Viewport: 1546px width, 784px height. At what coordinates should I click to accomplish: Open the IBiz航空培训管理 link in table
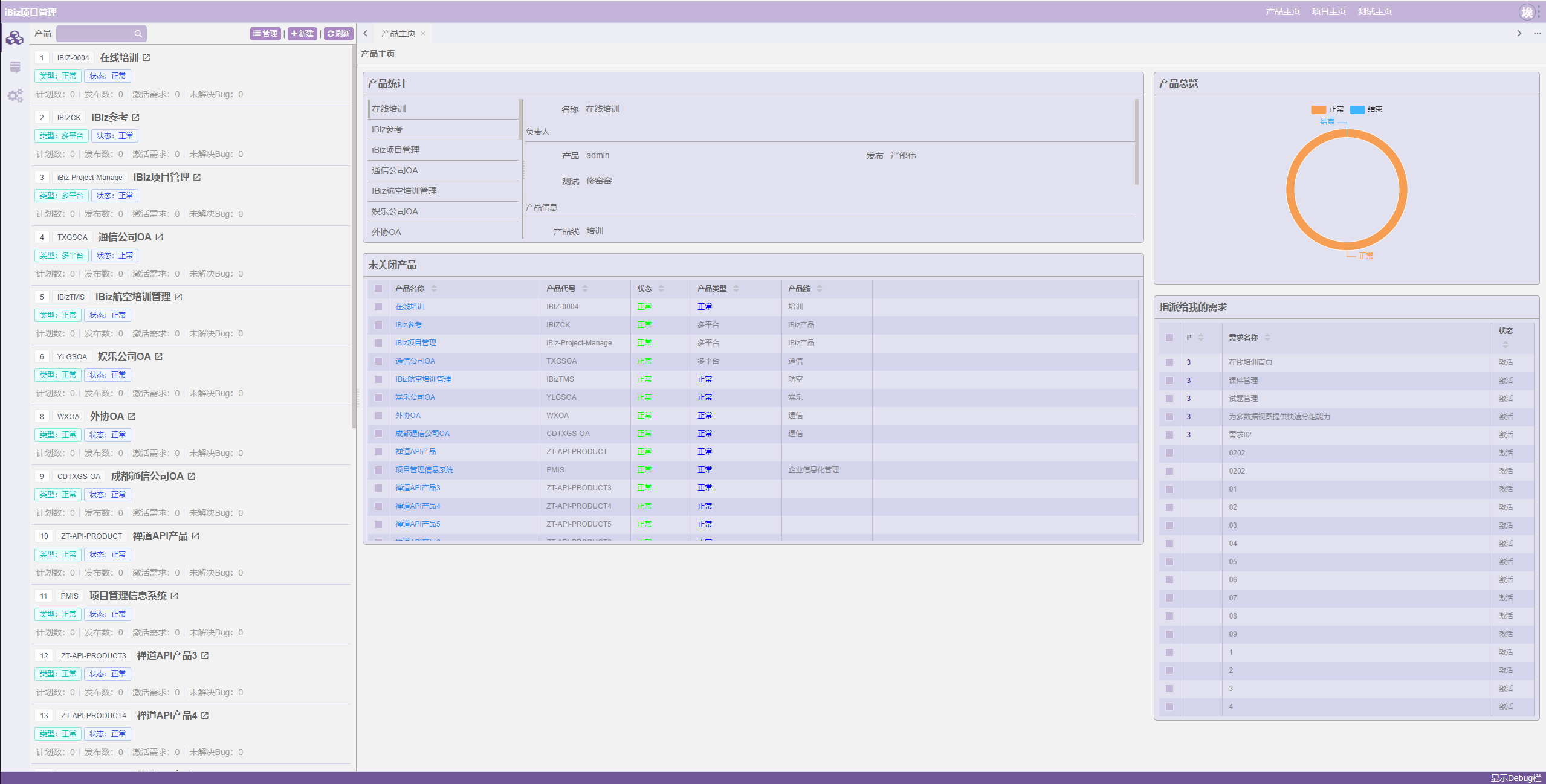[x=423, y=379]
